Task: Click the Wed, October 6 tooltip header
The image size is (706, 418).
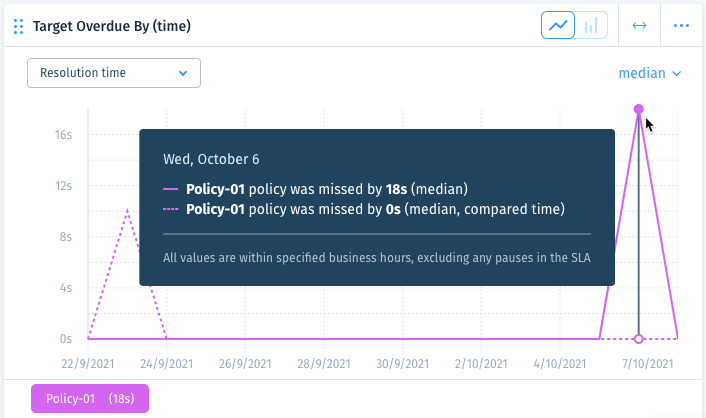Action: 211,159
